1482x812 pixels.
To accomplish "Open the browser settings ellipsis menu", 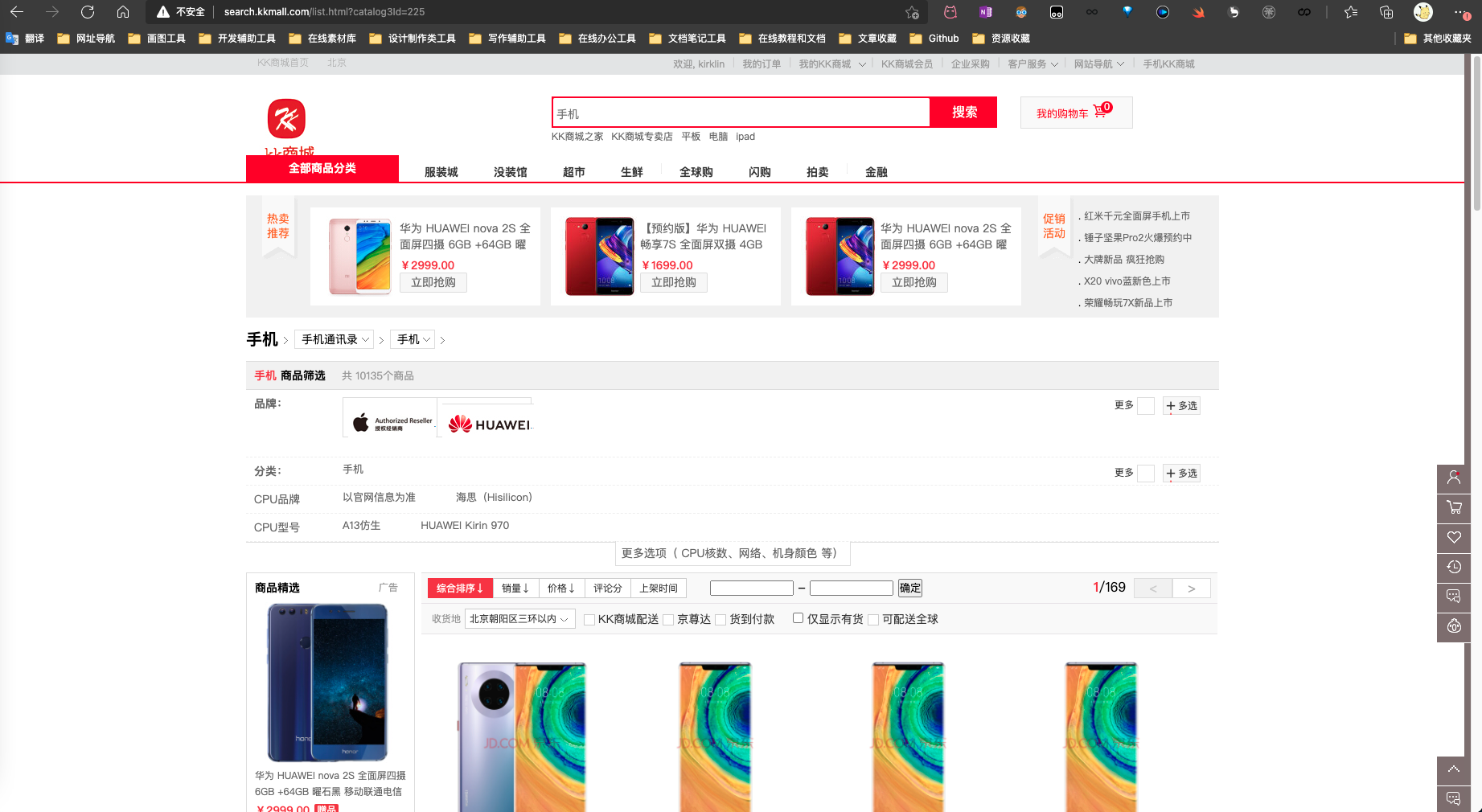I will coord(1461,12).
